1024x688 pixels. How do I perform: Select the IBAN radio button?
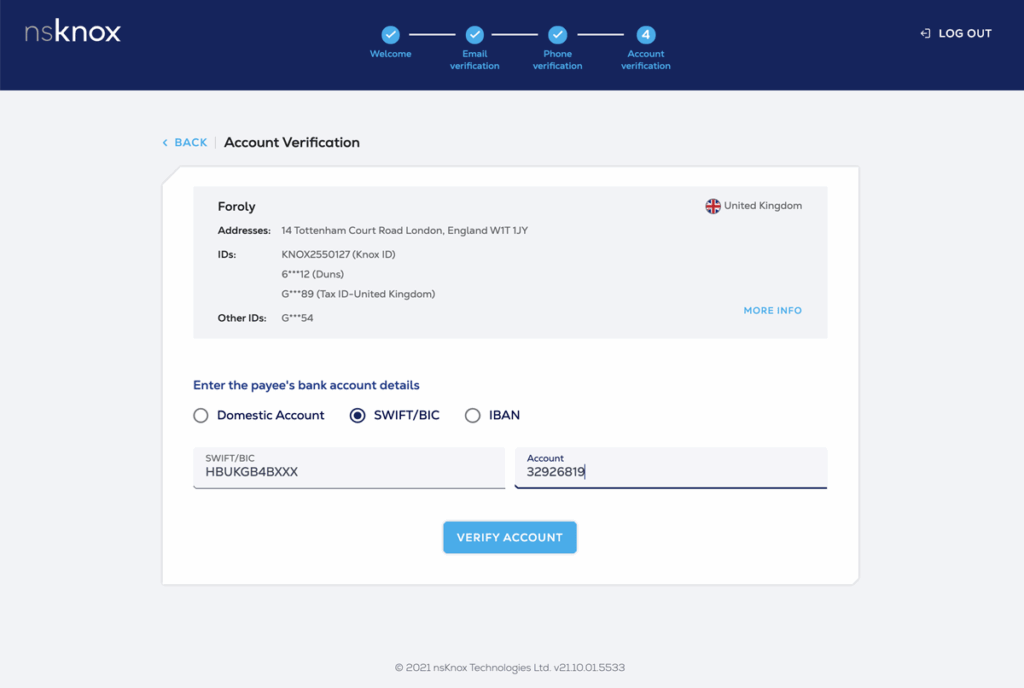click(x=473, y=415)
